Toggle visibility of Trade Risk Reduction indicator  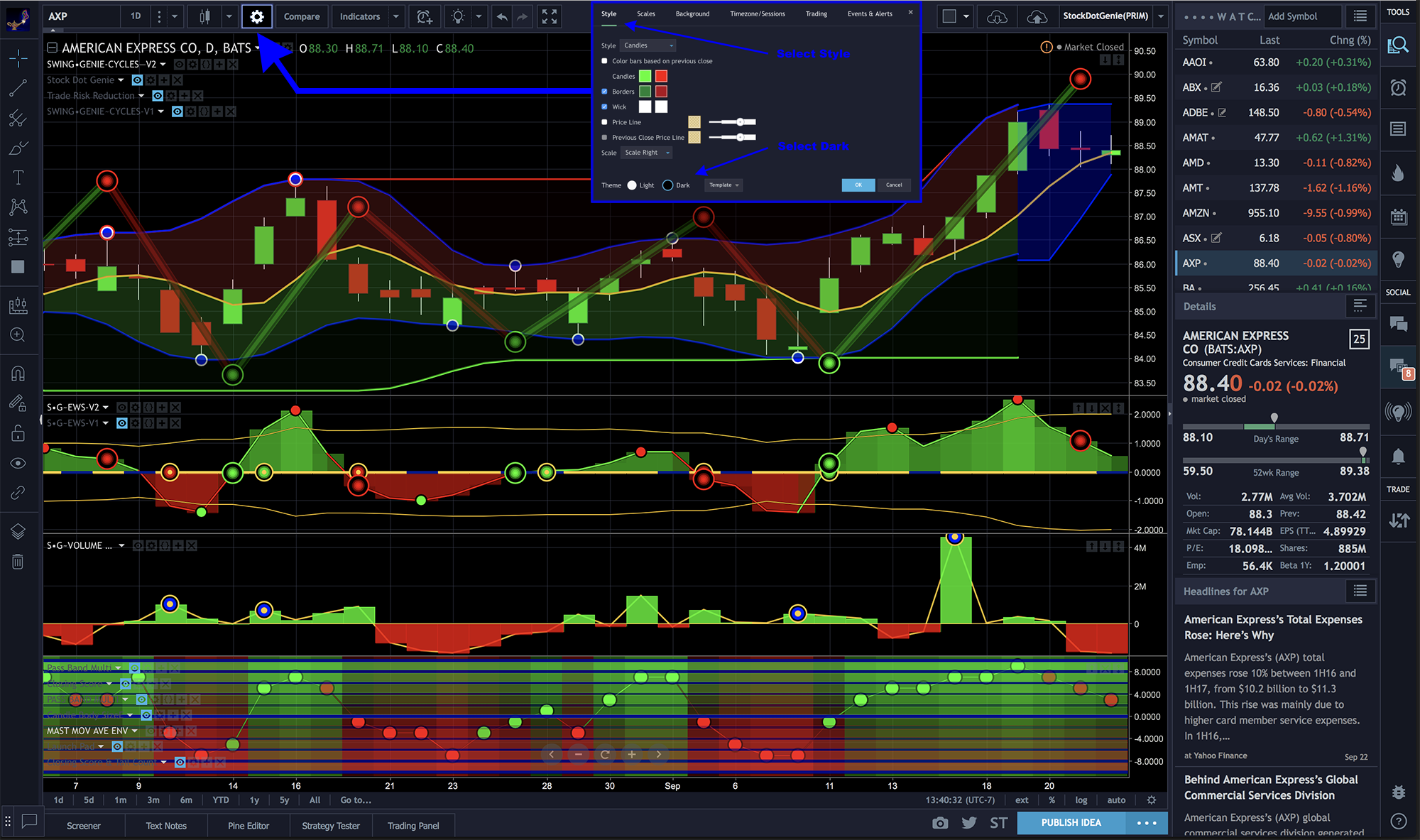[158, 96]
